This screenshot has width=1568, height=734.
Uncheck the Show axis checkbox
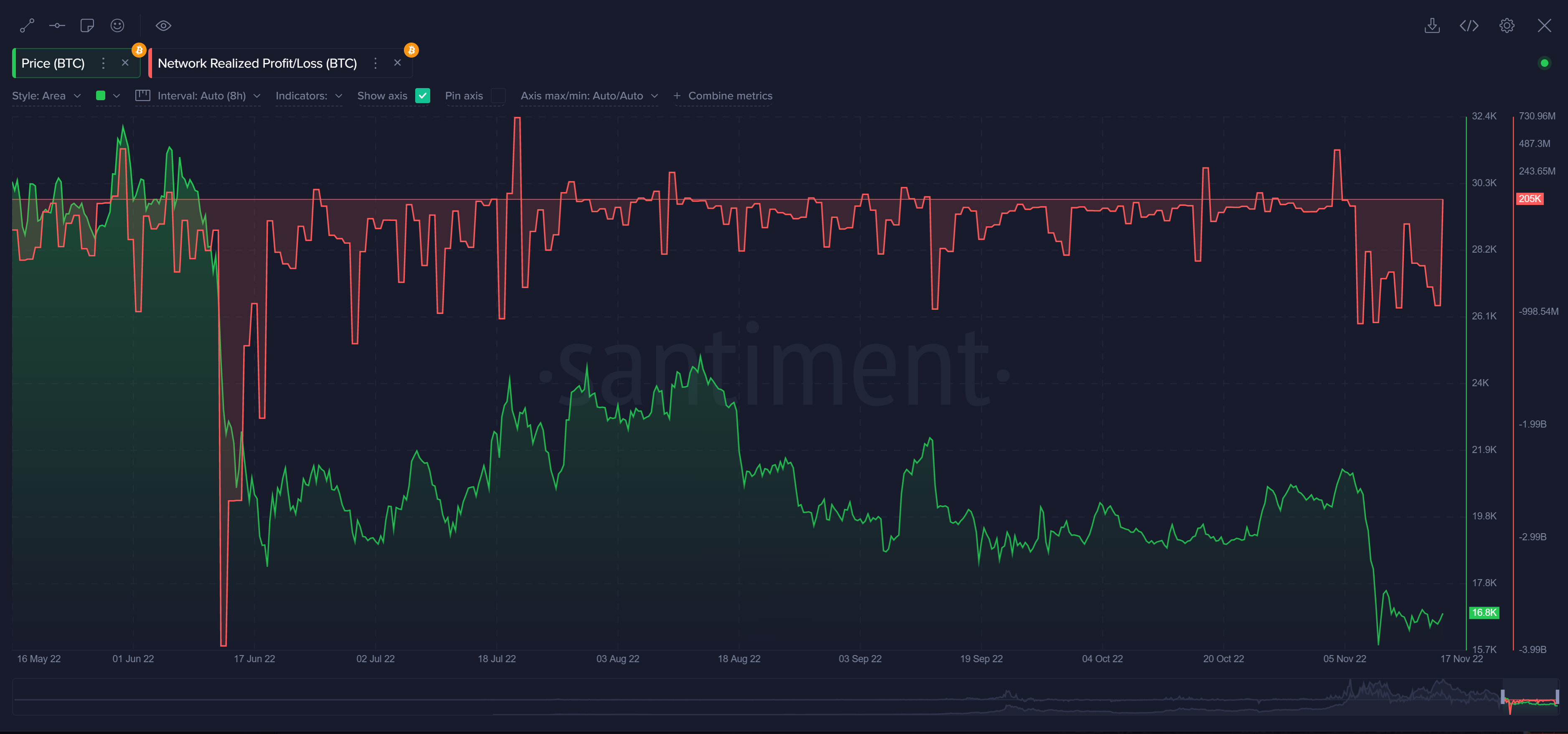tap(422, 96)
